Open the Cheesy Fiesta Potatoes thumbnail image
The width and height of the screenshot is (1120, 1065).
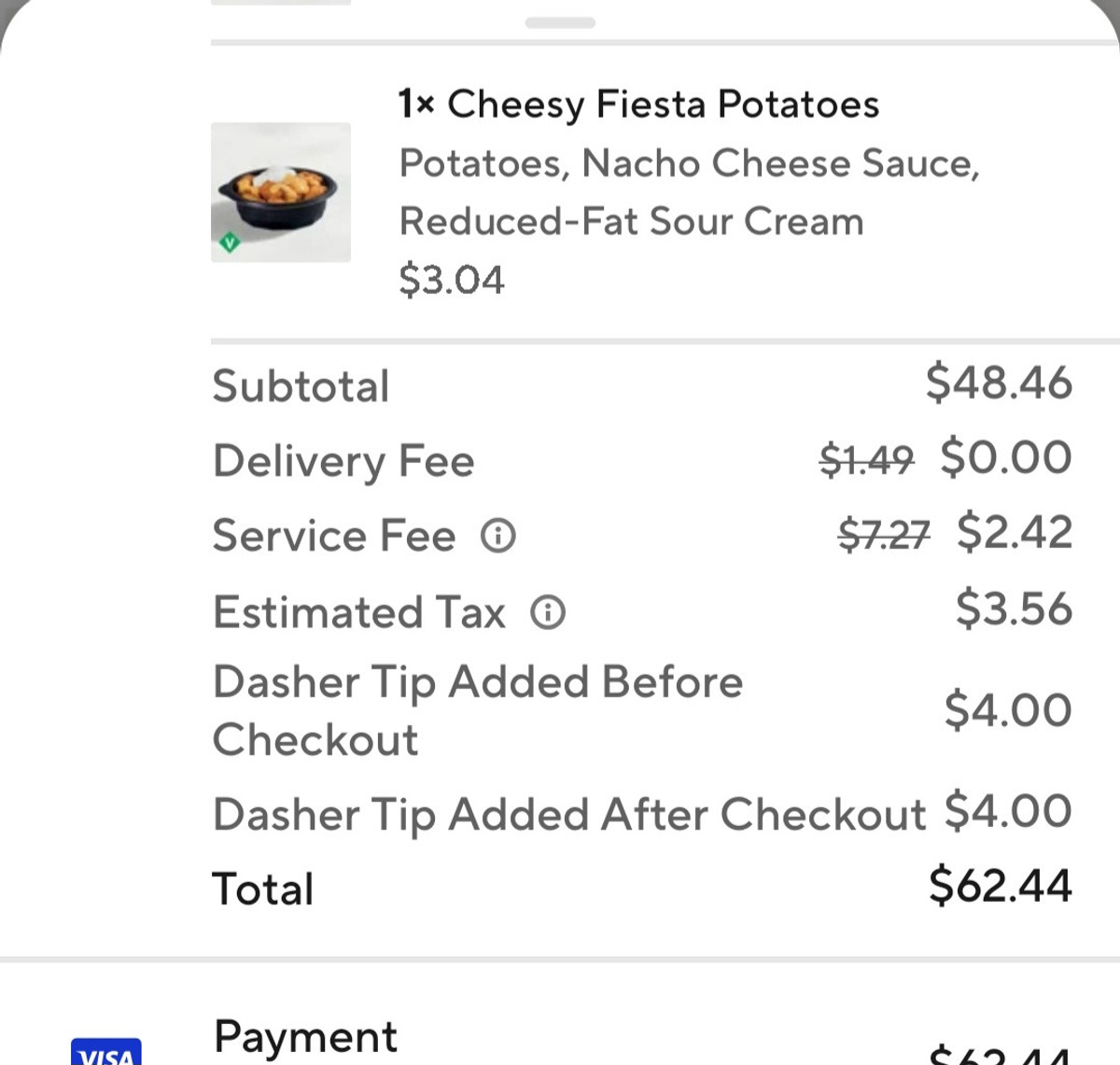point(281,192)
